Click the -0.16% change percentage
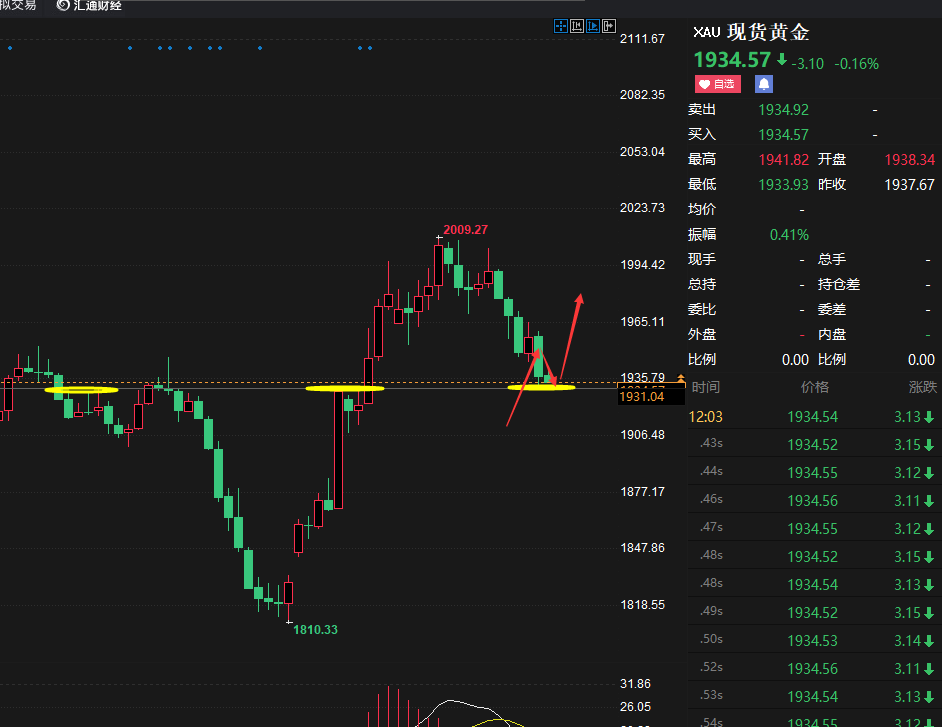The width and height of the screenshot is (942, 727). tap(857, 64)
